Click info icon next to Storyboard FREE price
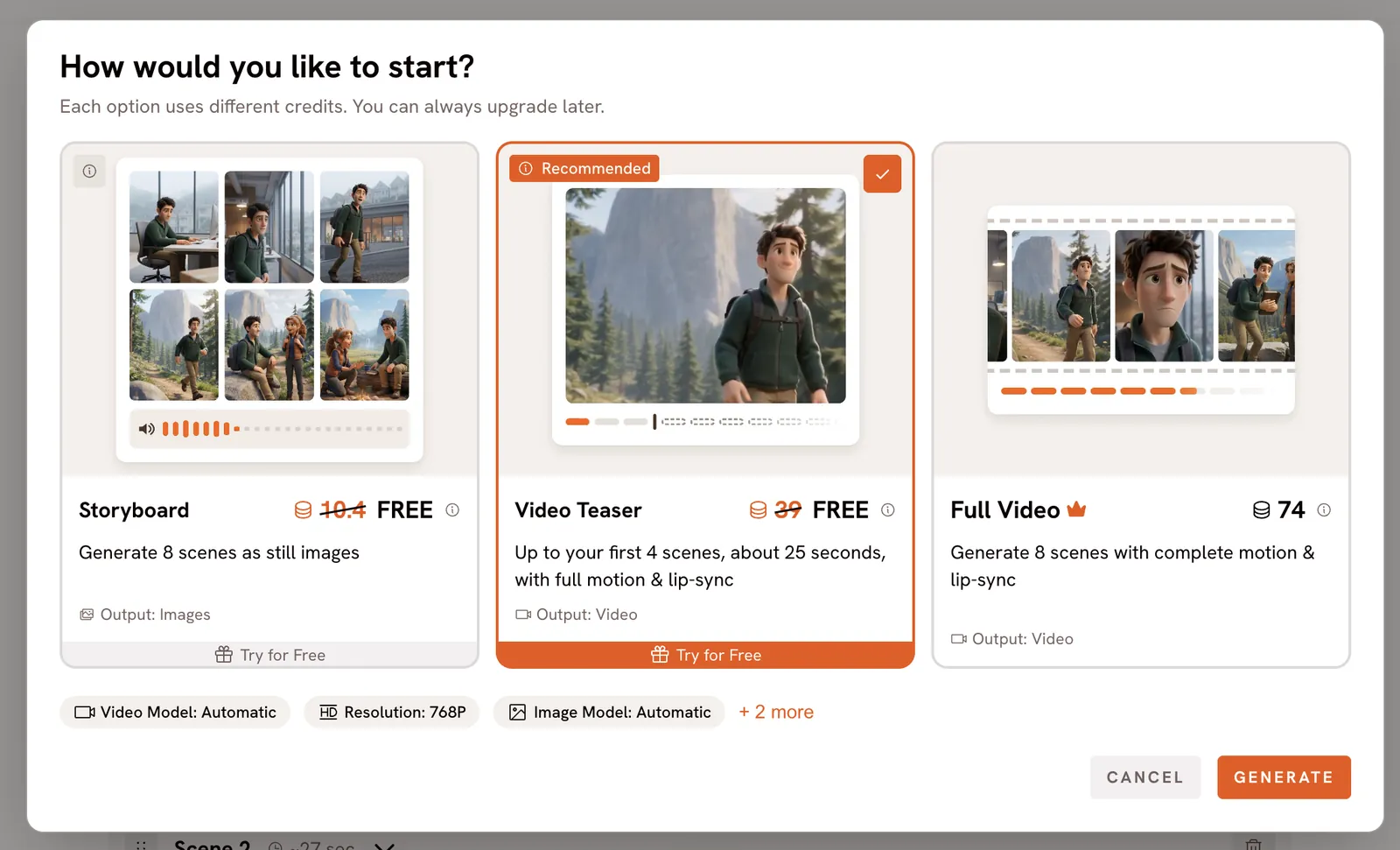Image resolution: width=1400 pixels, height=850 pixels. [x=452, y=509]
